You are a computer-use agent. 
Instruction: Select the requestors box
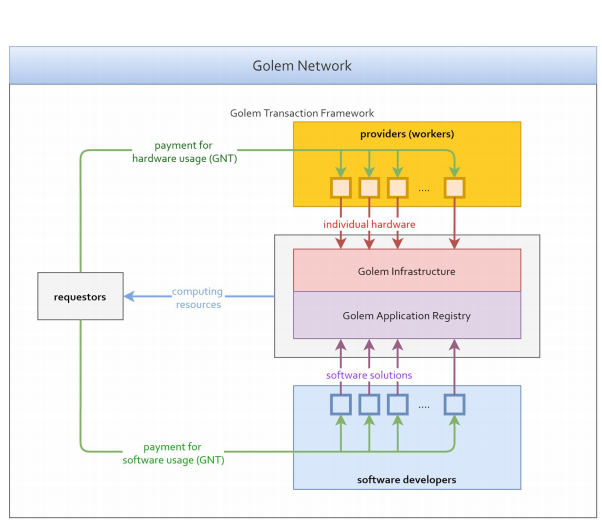pos(80,296)
